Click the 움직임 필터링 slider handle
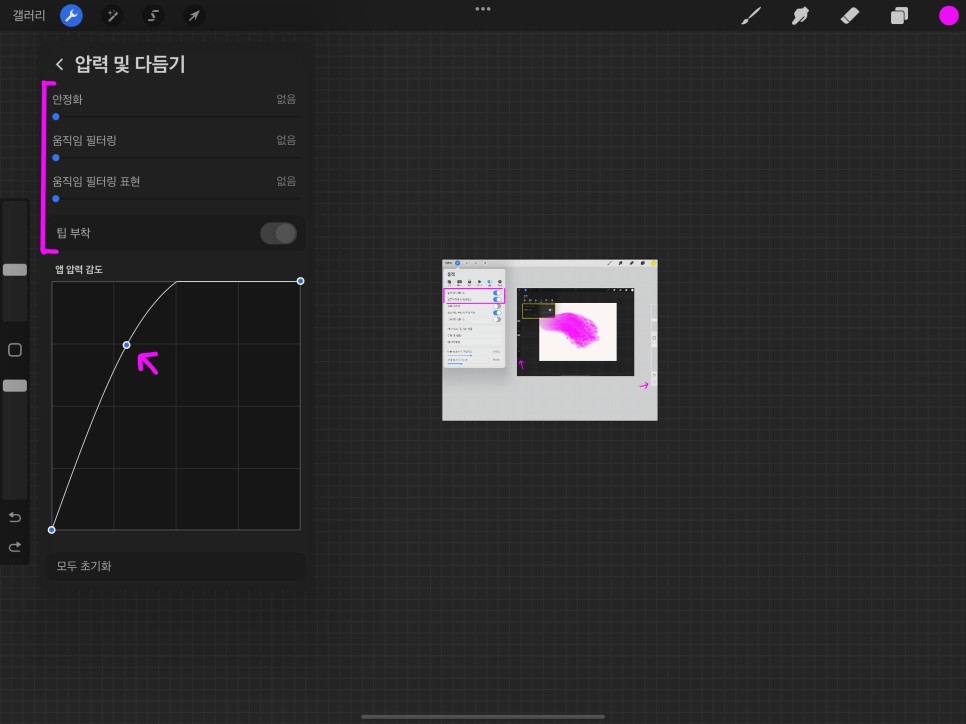The image size is (966, 724). point(56,158)
